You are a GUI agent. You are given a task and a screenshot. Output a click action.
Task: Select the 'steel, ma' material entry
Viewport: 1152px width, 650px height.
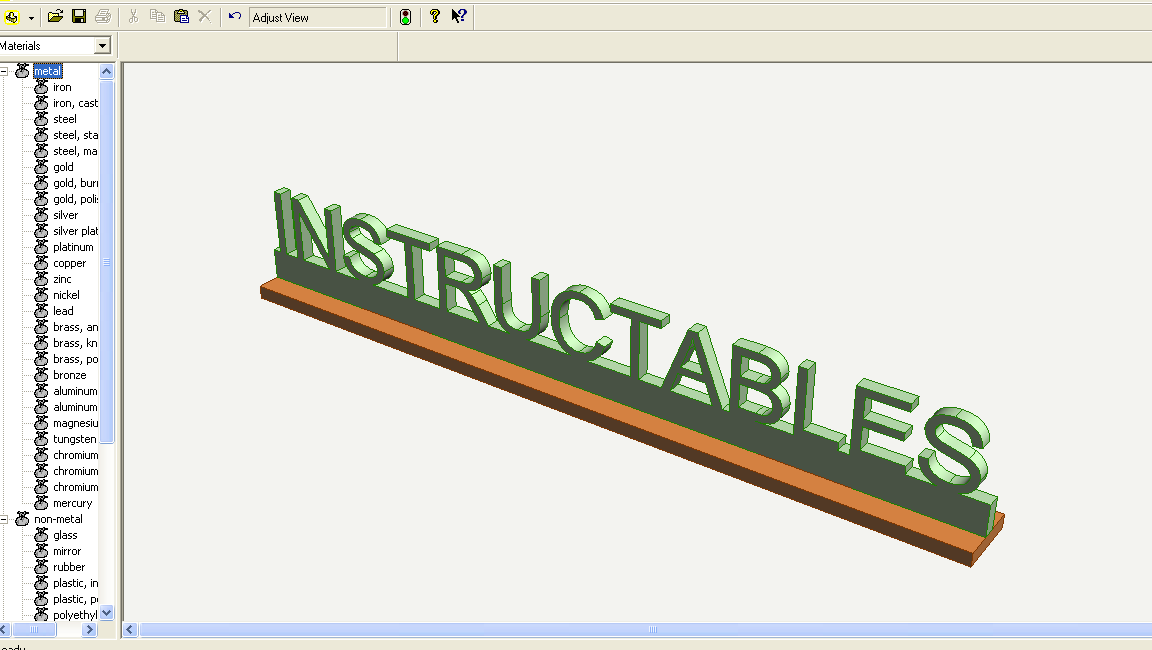pyautogui.click(x=75, y=151)
